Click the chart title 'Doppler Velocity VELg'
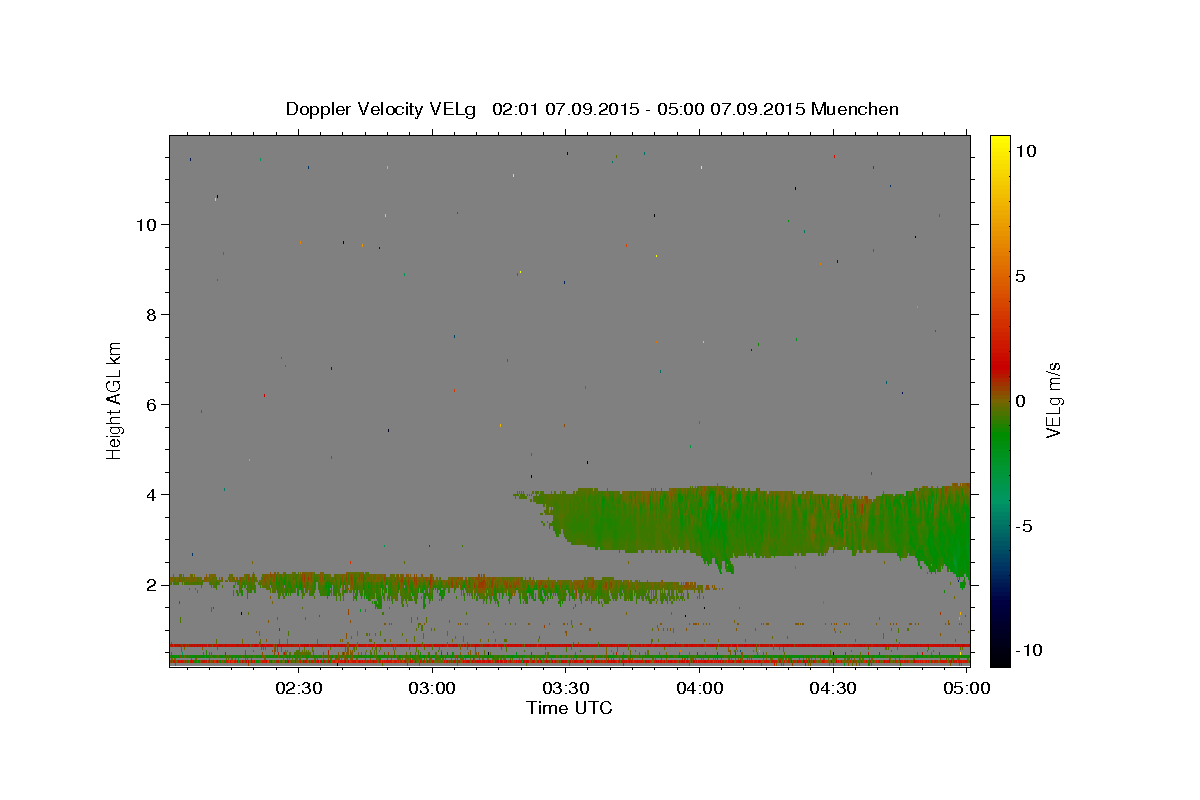The image size is (1200, 800). (379, 109)
